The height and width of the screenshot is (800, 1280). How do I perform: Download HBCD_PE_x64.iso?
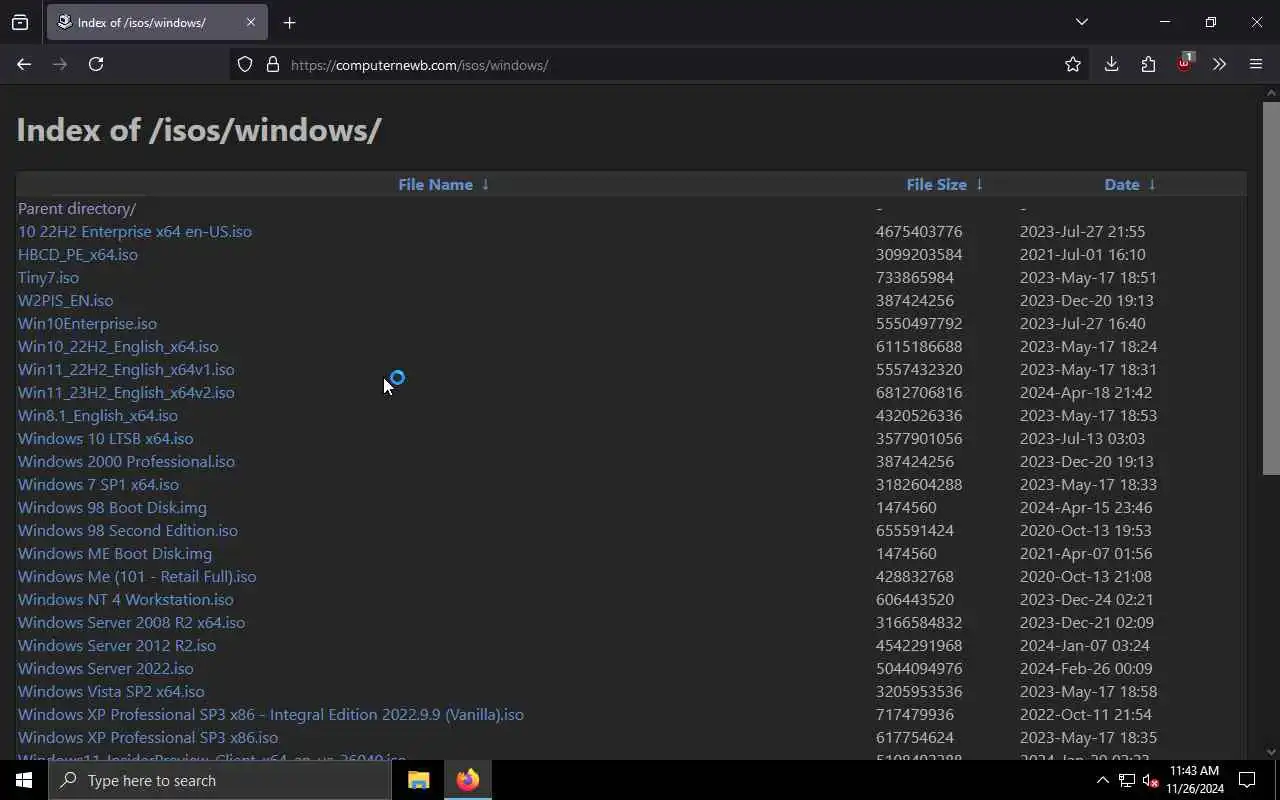click(x=78, y=254)
